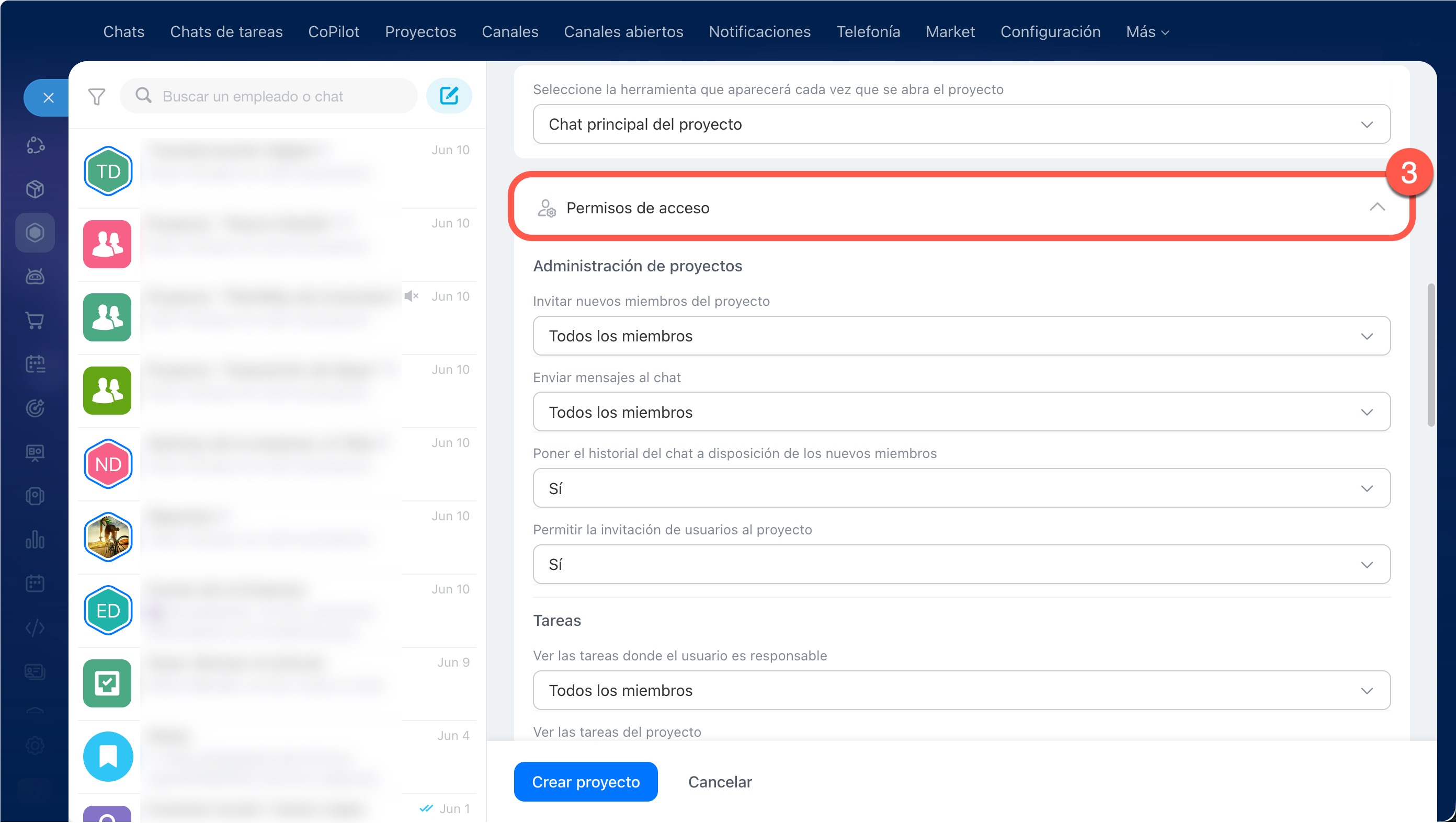Open the chat dated Jun 4

click(x=277, y=757)
